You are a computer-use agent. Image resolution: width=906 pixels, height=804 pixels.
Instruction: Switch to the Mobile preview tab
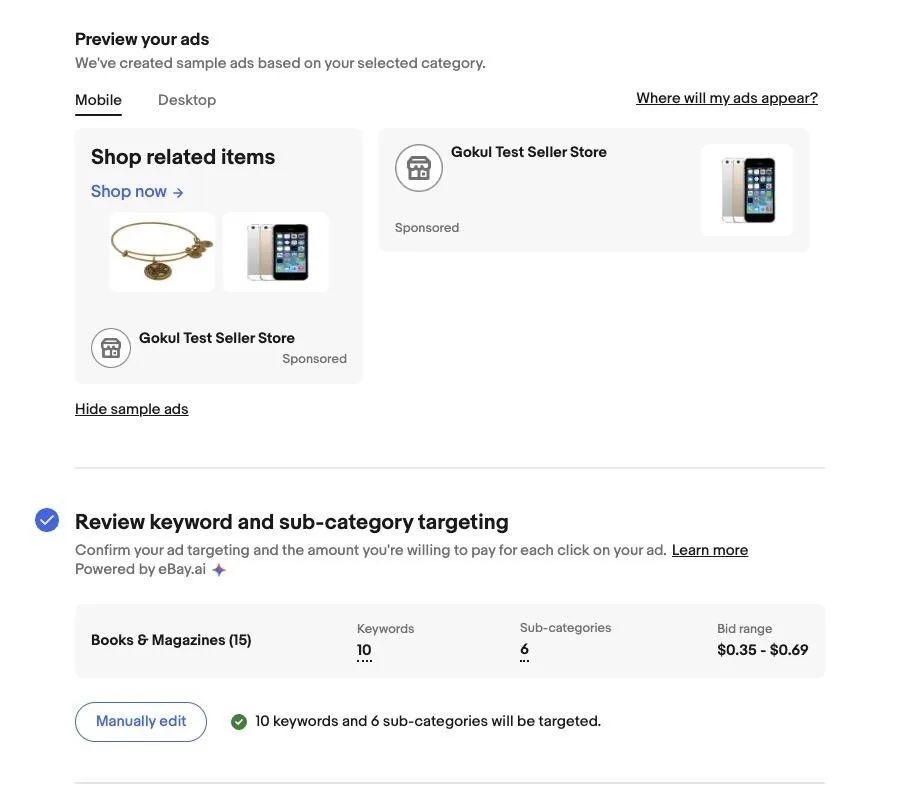[x=98, y=100]
